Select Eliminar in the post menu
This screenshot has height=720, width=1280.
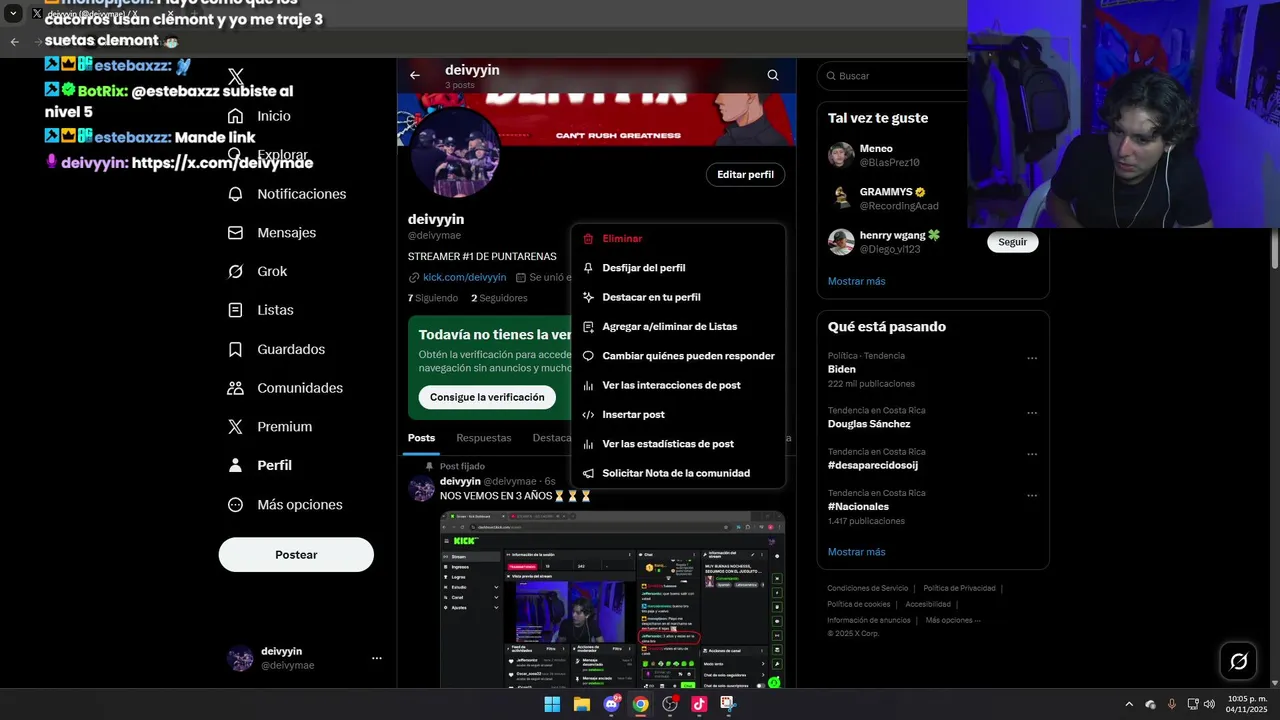tap(678, 239)
